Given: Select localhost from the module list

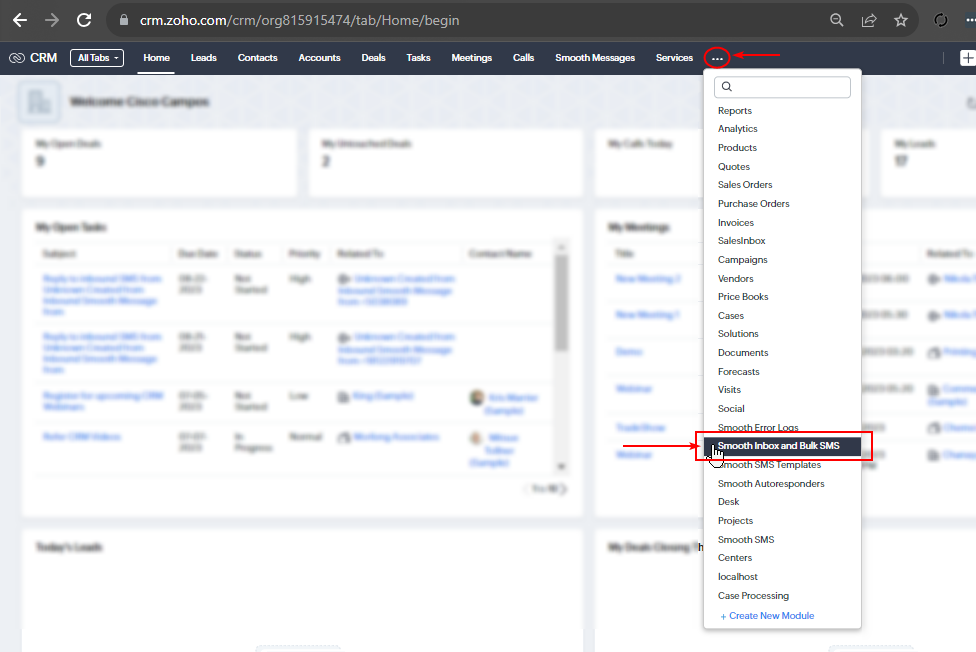Looking at the screenshot, I should (738, 577).
